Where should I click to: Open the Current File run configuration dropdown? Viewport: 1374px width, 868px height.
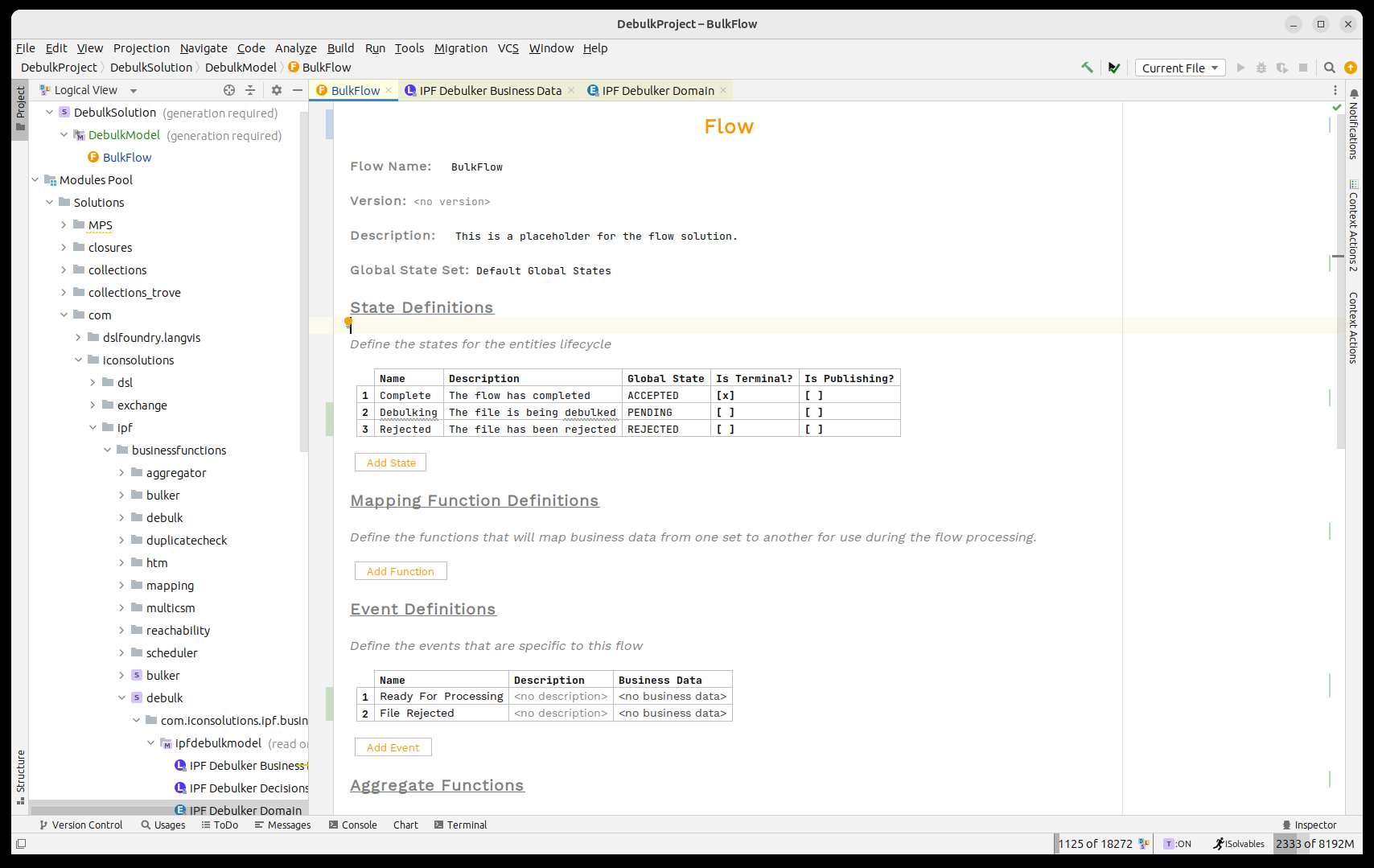1179,68
